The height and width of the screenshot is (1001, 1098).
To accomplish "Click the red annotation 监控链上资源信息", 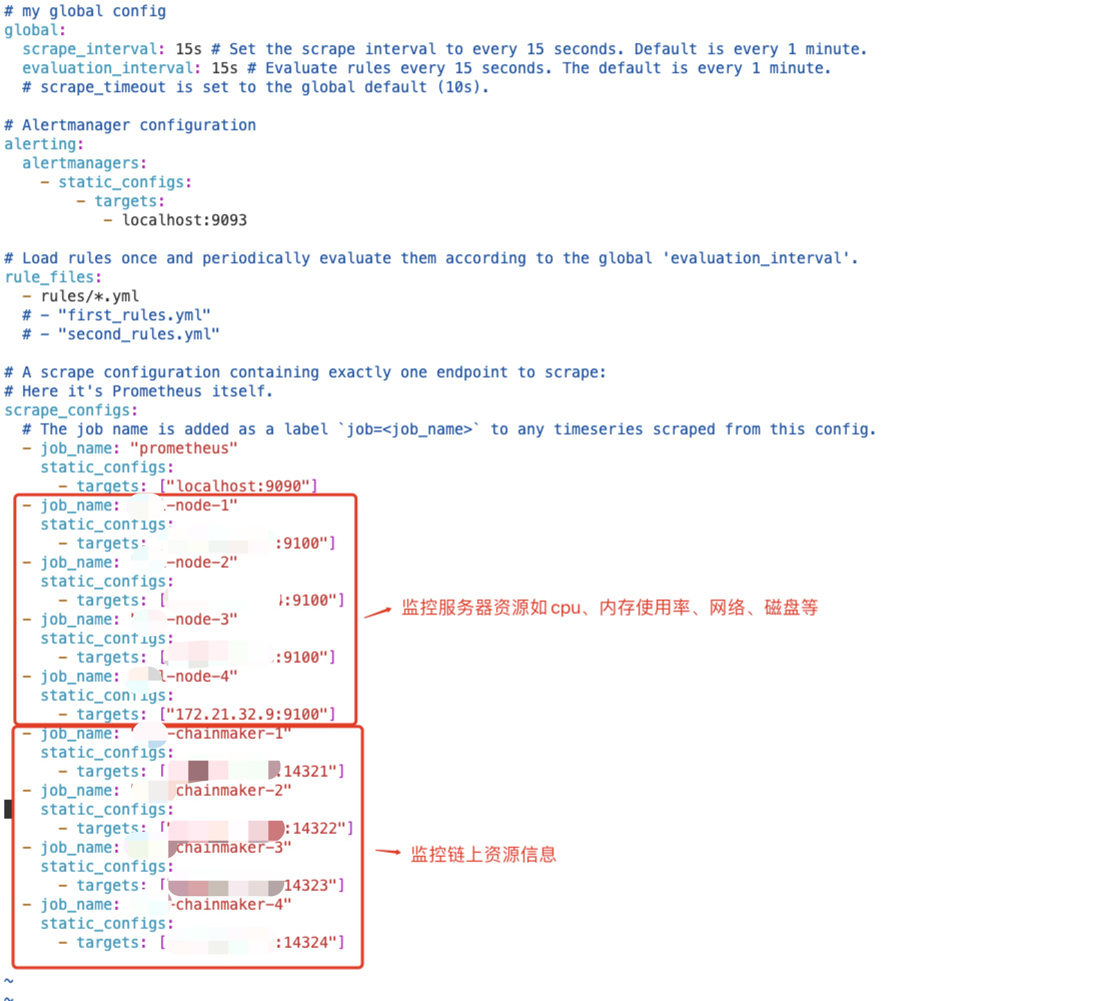I will [483, 854].
